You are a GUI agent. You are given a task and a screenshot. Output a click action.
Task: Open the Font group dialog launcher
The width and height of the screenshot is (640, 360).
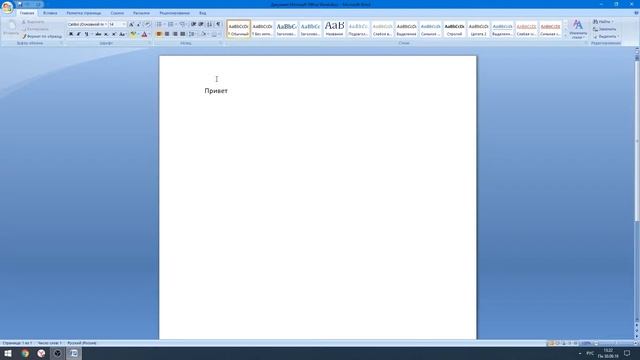pyautogui.click(x=149, y=43)
